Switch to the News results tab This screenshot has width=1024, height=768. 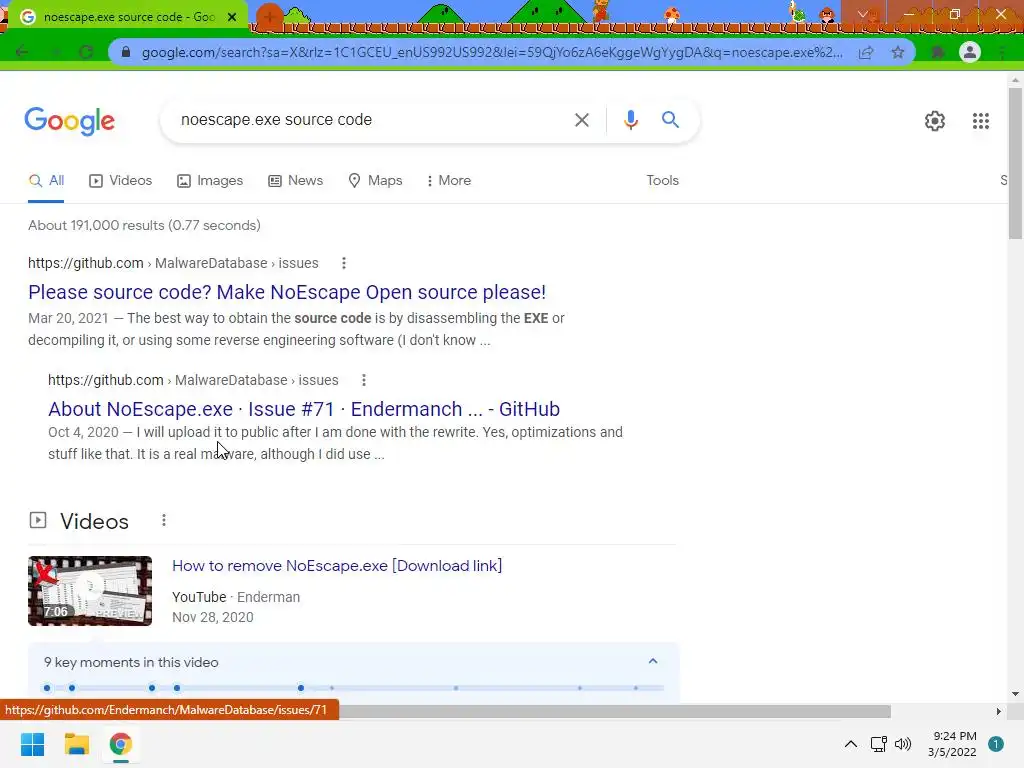point(295,180)
